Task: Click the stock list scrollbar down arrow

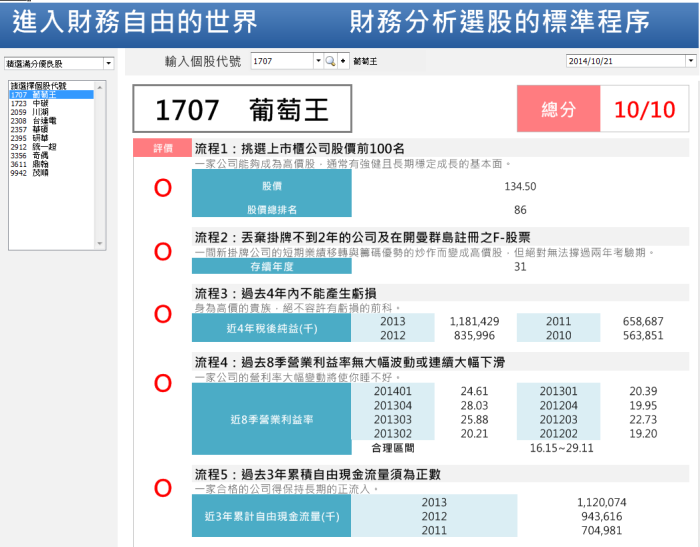Action: pos(100,243)
